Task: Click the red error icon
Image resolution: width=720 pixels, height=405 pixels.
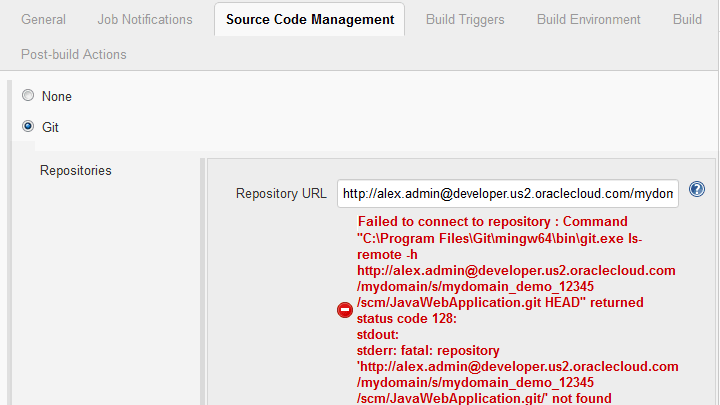Action: (x=345, y=310)
